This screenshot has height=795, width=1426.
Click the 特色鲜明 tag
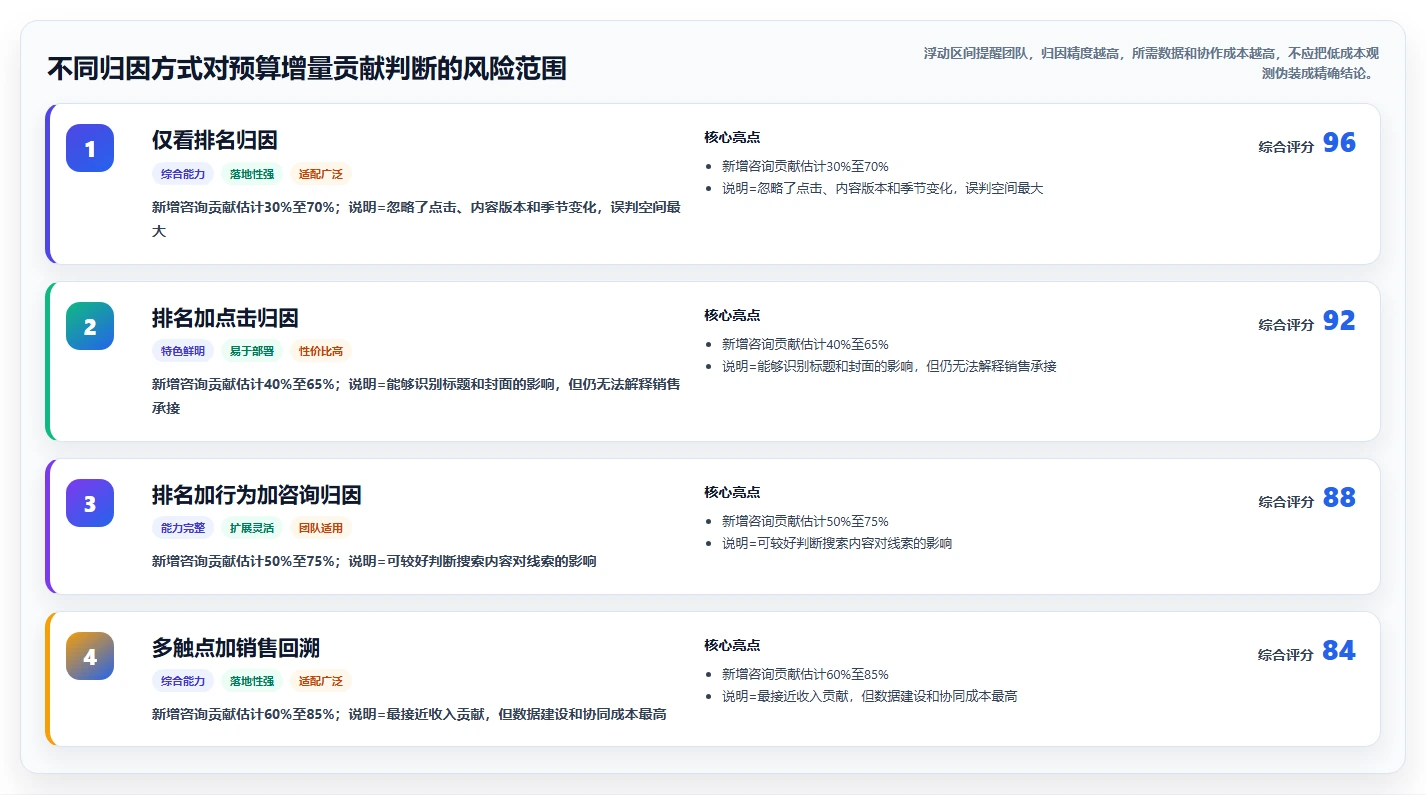tap(183, 351)
